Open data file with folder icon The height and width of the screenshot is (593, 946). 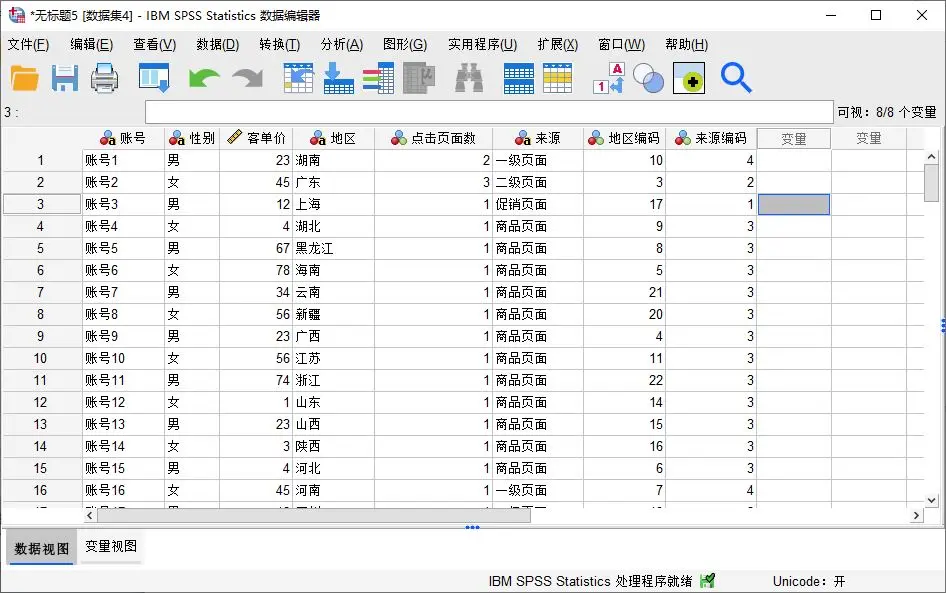click(x=24, y=78)
